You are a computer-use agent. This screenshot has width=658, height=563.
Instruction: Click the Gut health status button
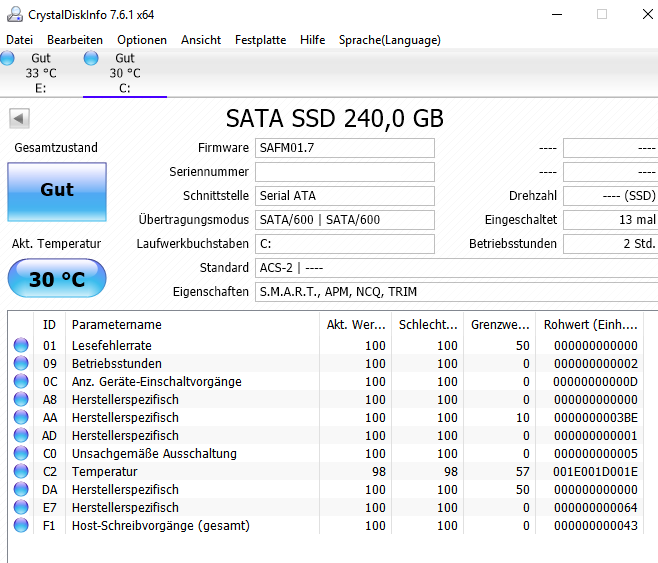(57, 192)
